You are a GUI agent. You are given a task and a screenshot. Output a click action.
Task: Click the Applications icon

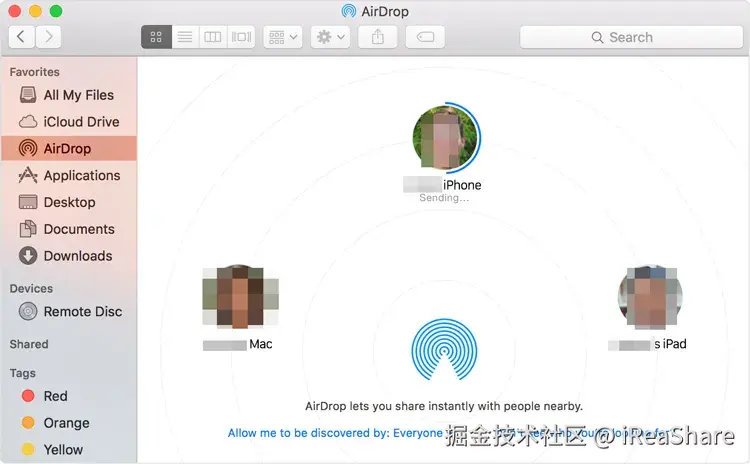tap(28, 175)
